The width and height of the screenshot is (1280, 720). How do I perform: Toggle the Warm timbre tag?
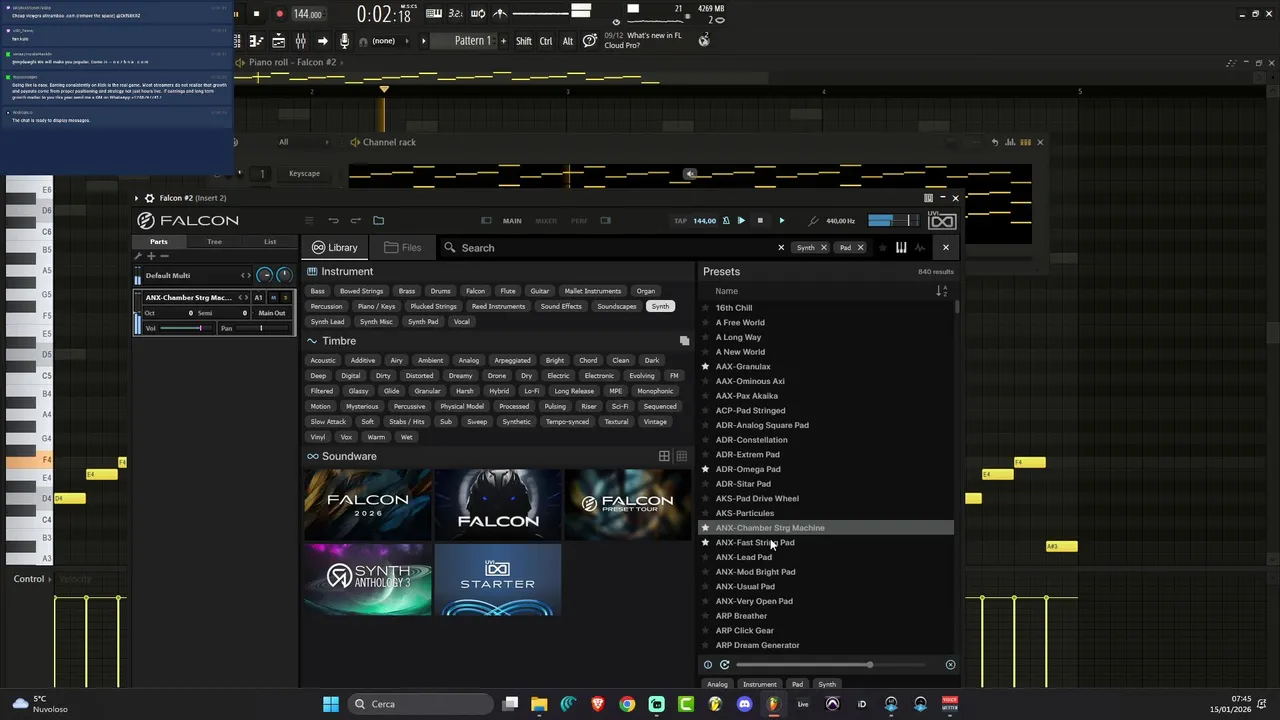tap(376, 437)
